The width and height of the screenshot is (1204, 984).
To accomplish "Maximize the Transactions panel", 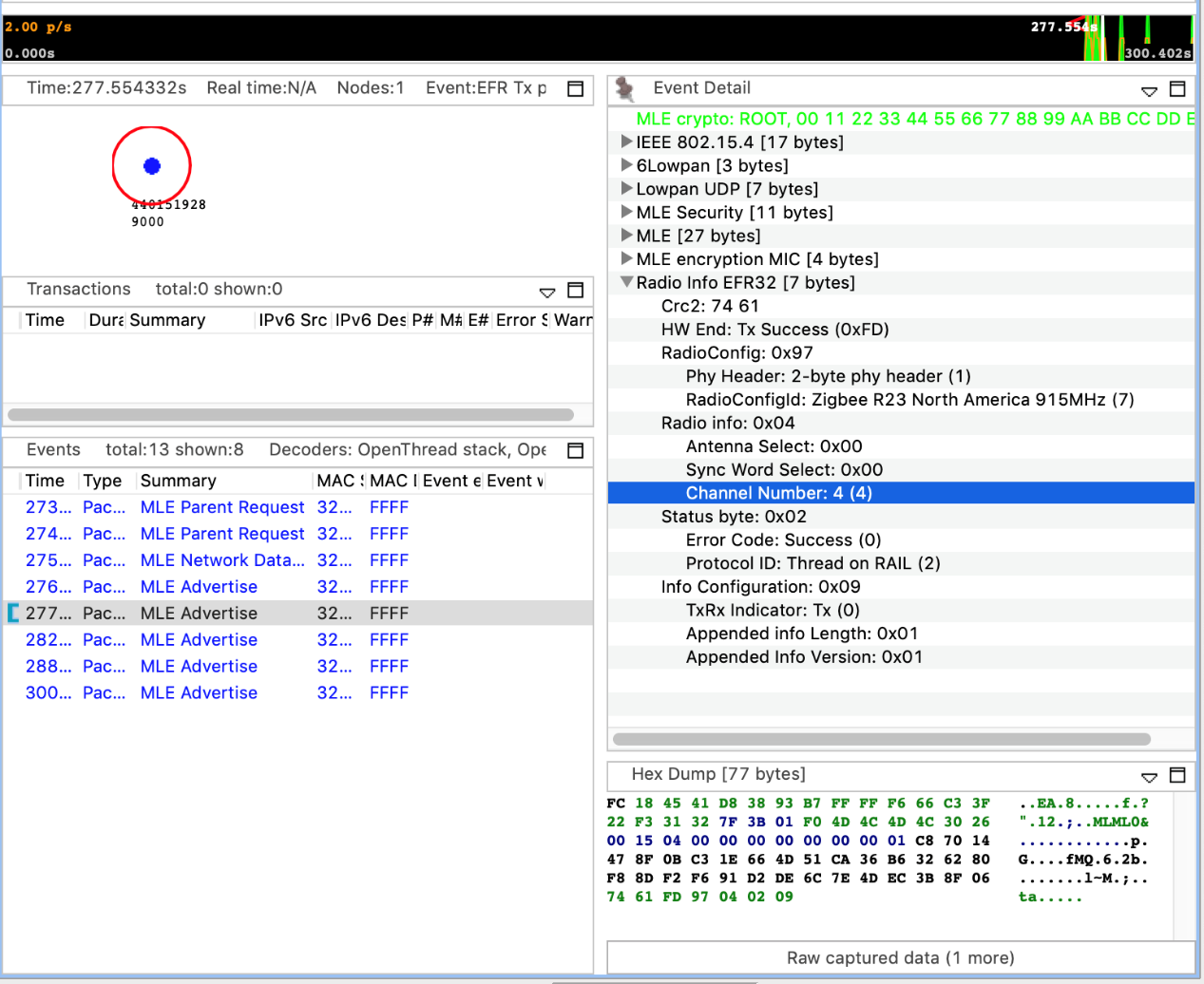I will 575,290.
